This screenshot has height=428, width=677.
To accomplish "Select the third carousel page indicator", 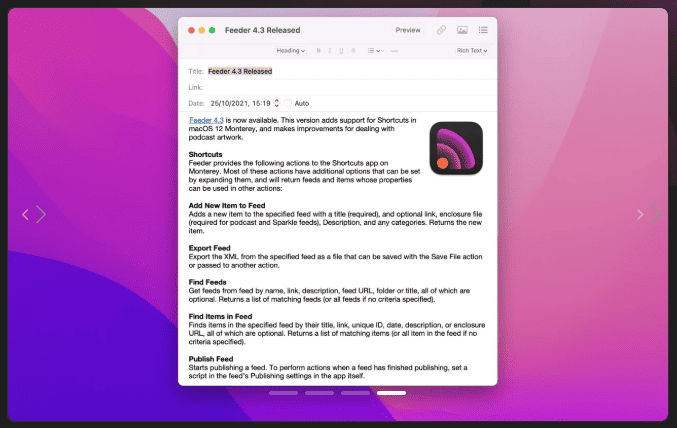I will tap(355, 393).
